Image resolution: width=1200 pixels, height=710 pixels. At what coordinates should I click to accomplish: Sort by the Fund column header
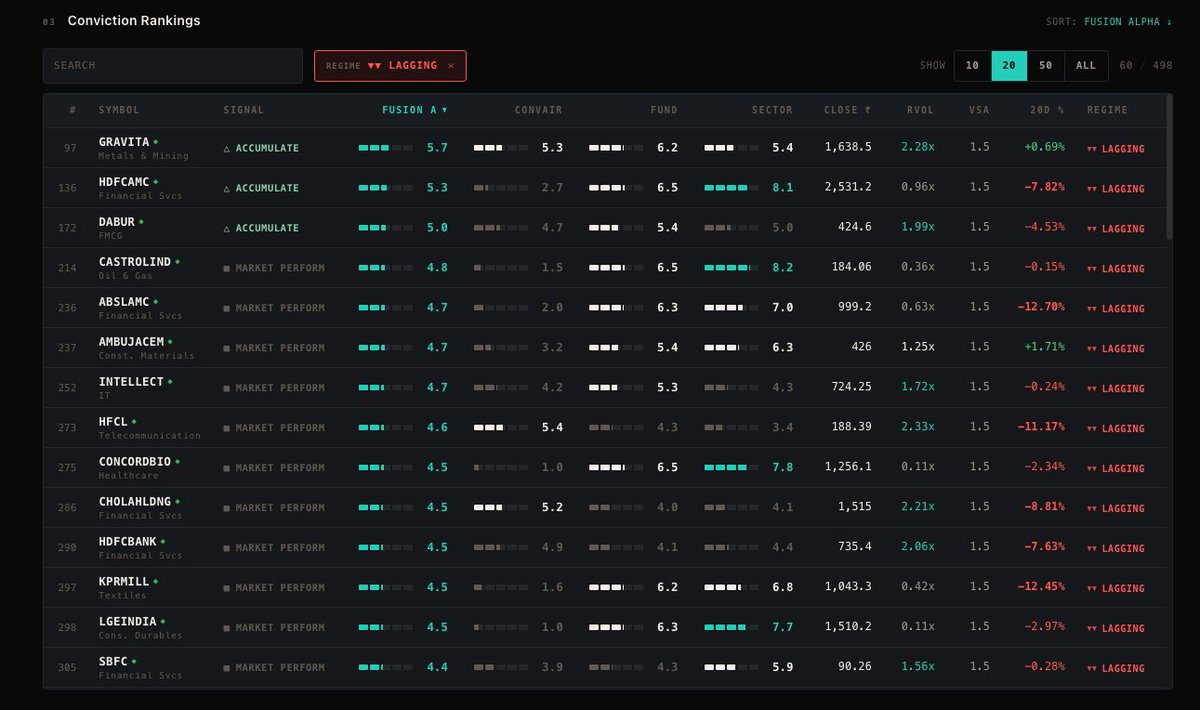(663, 110)
